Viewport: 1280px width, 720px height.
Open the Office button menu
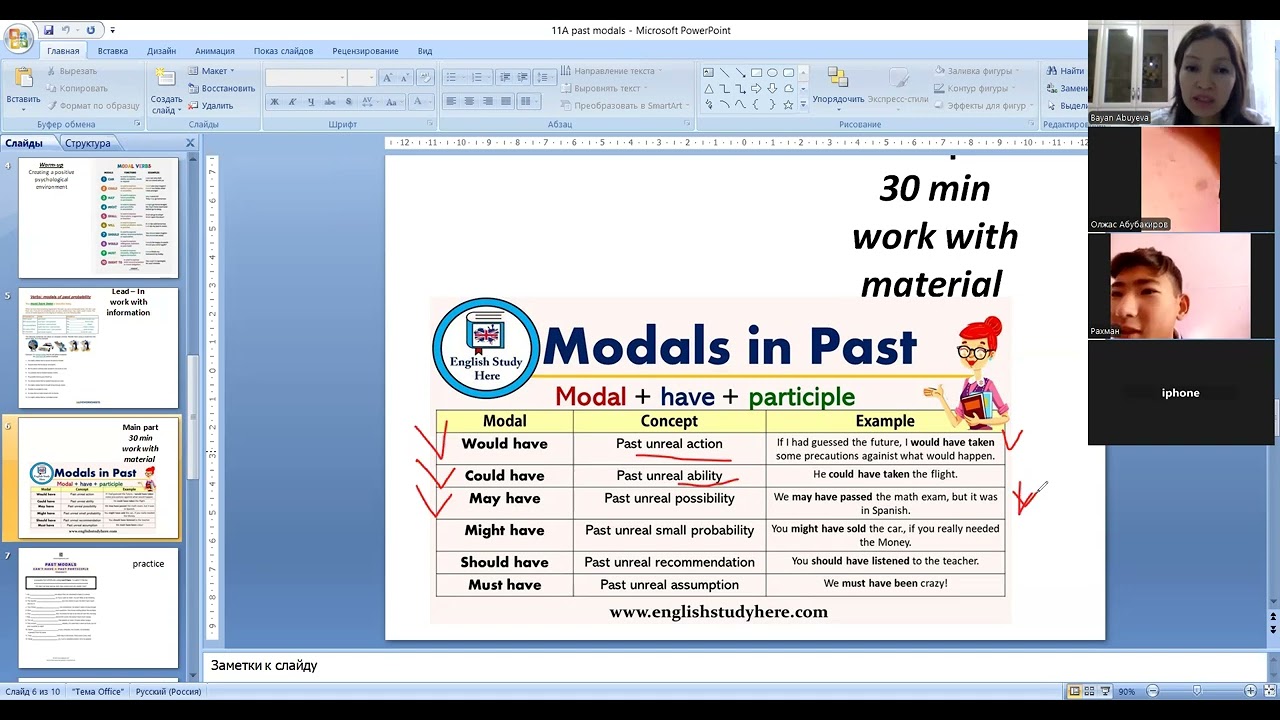point(18,38)
